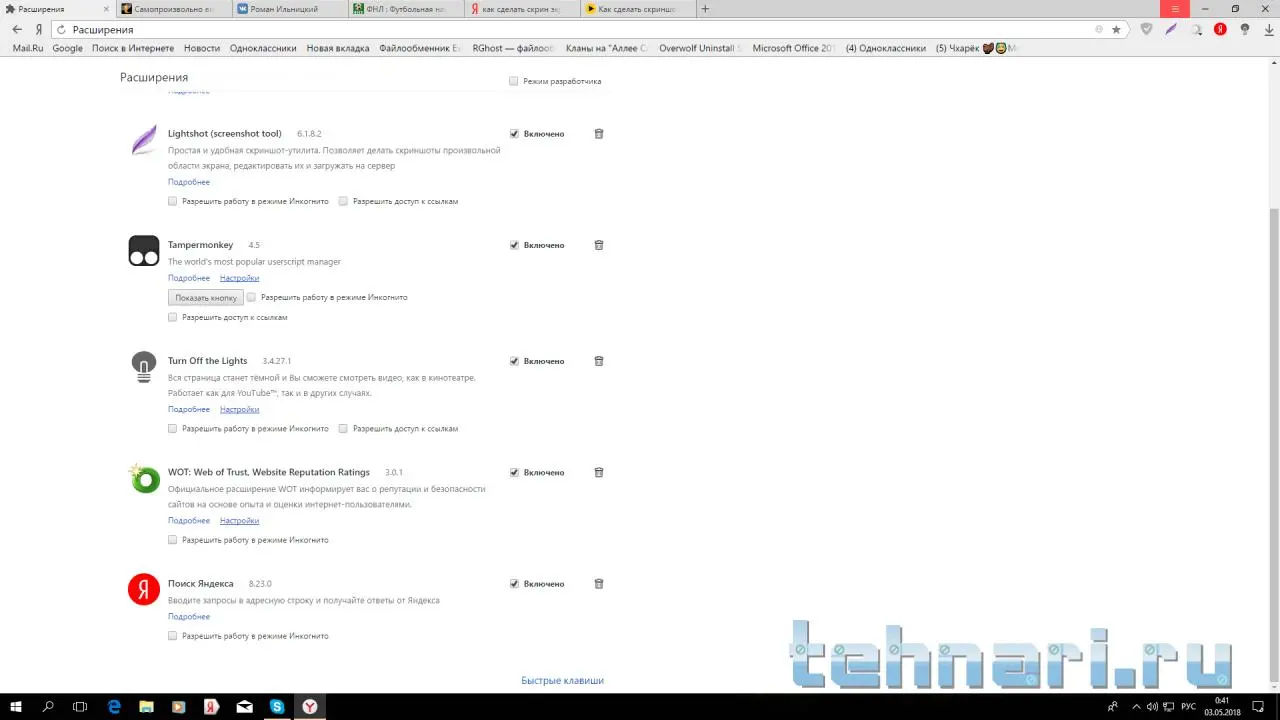Launch Lightshot feather icon in toolbar

[1171, 29]
